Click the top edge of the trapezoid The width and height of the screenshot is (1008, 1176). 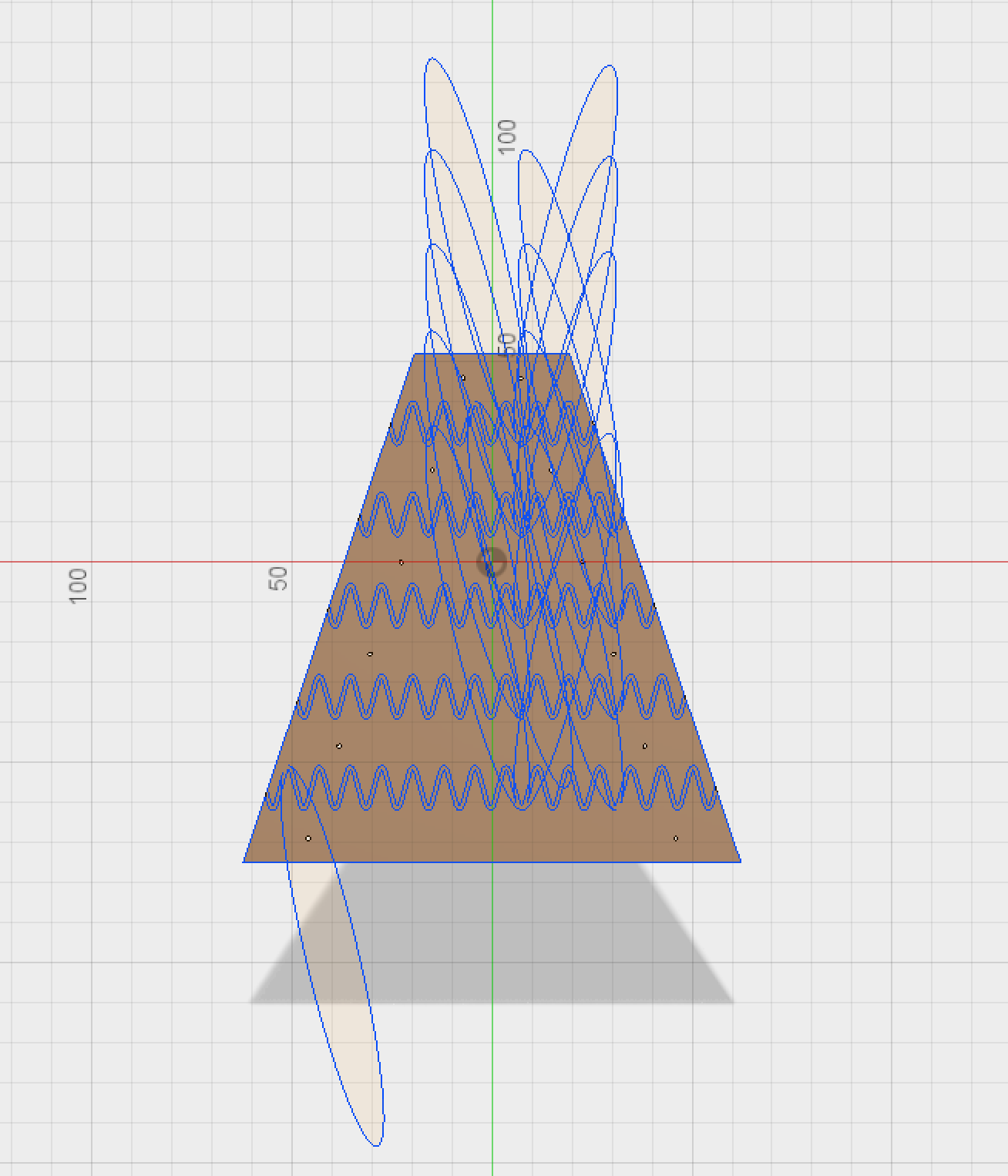462,353
